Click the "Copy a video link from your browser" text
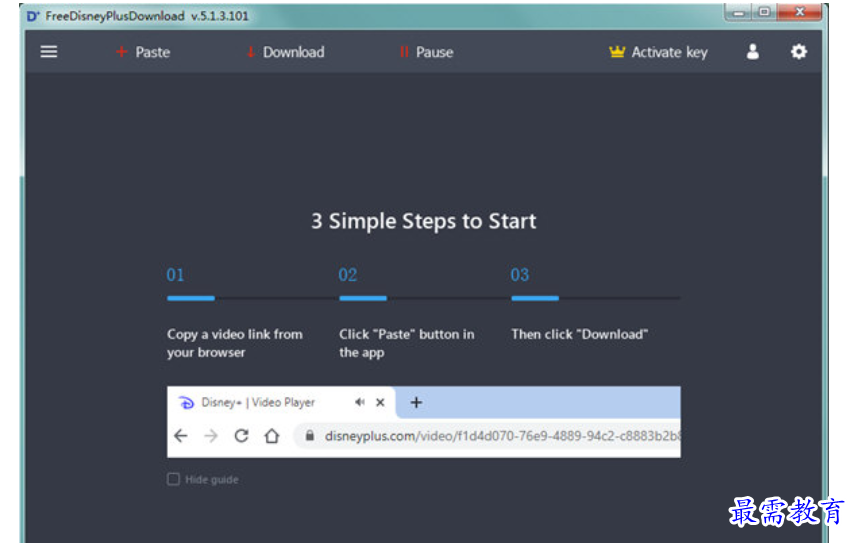 click(x=235, y=343)
